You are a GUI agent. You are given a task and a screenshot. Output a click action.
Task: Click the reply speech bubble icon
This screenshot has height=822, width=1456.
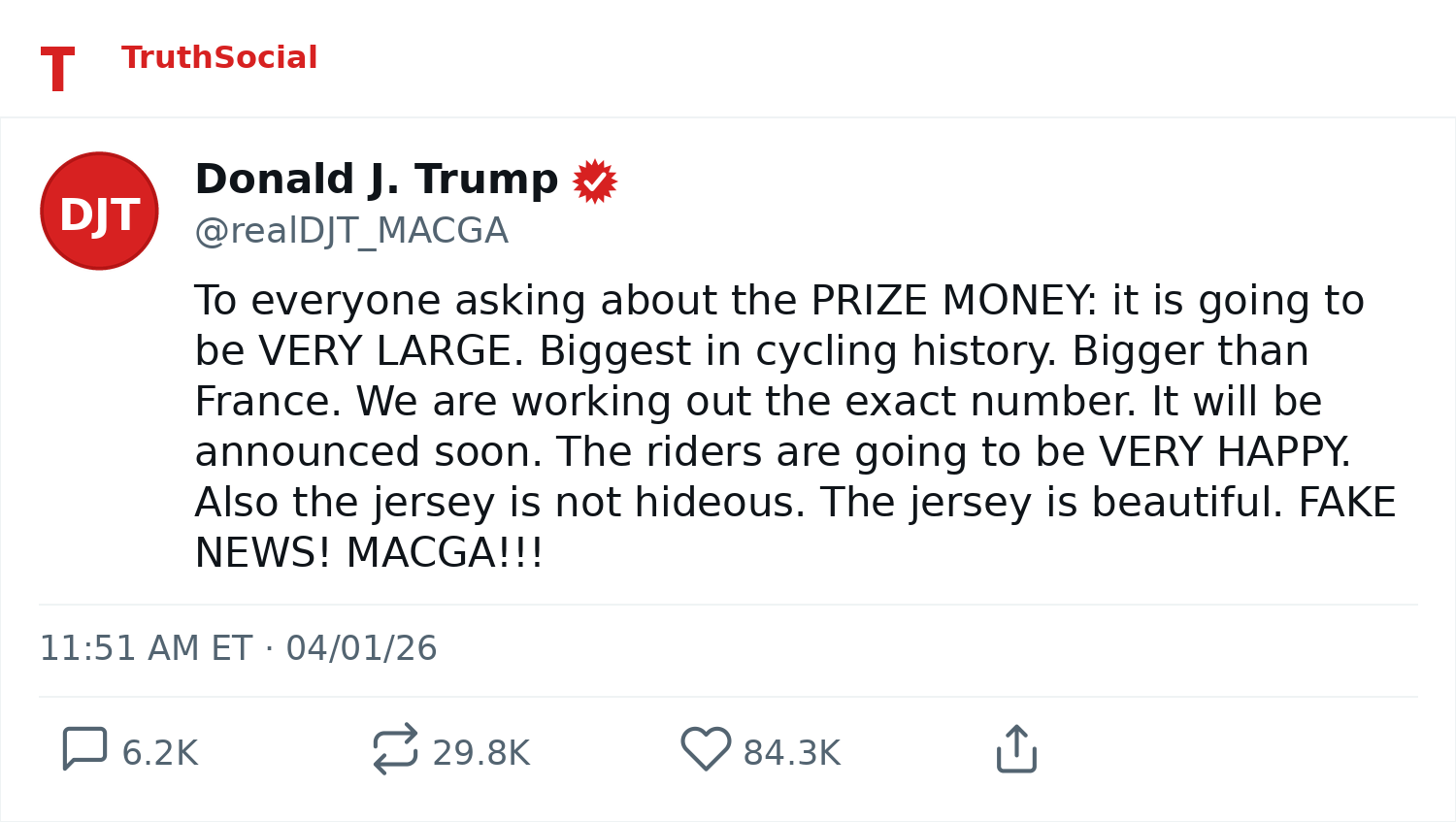click(x=84, y=749)
